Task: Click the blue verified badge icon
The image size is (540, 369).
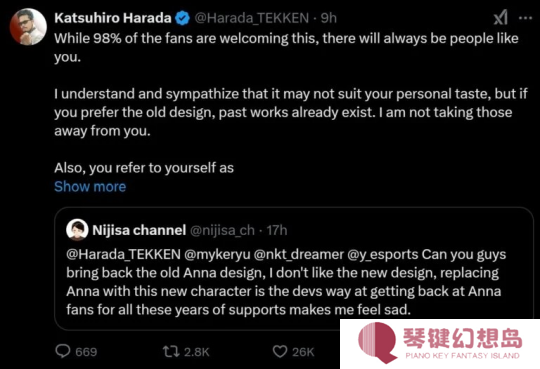Action: pyautogui.click(x=183, y=18)
